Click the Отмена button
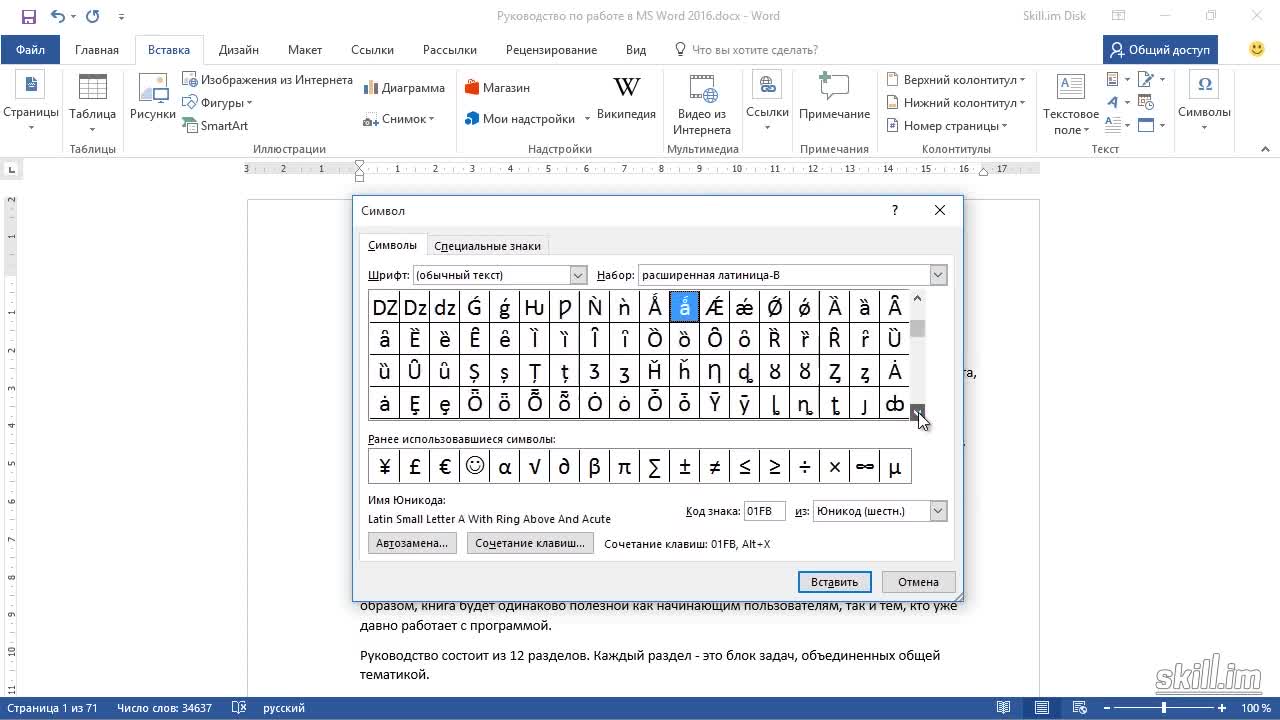 click(918, 581)
